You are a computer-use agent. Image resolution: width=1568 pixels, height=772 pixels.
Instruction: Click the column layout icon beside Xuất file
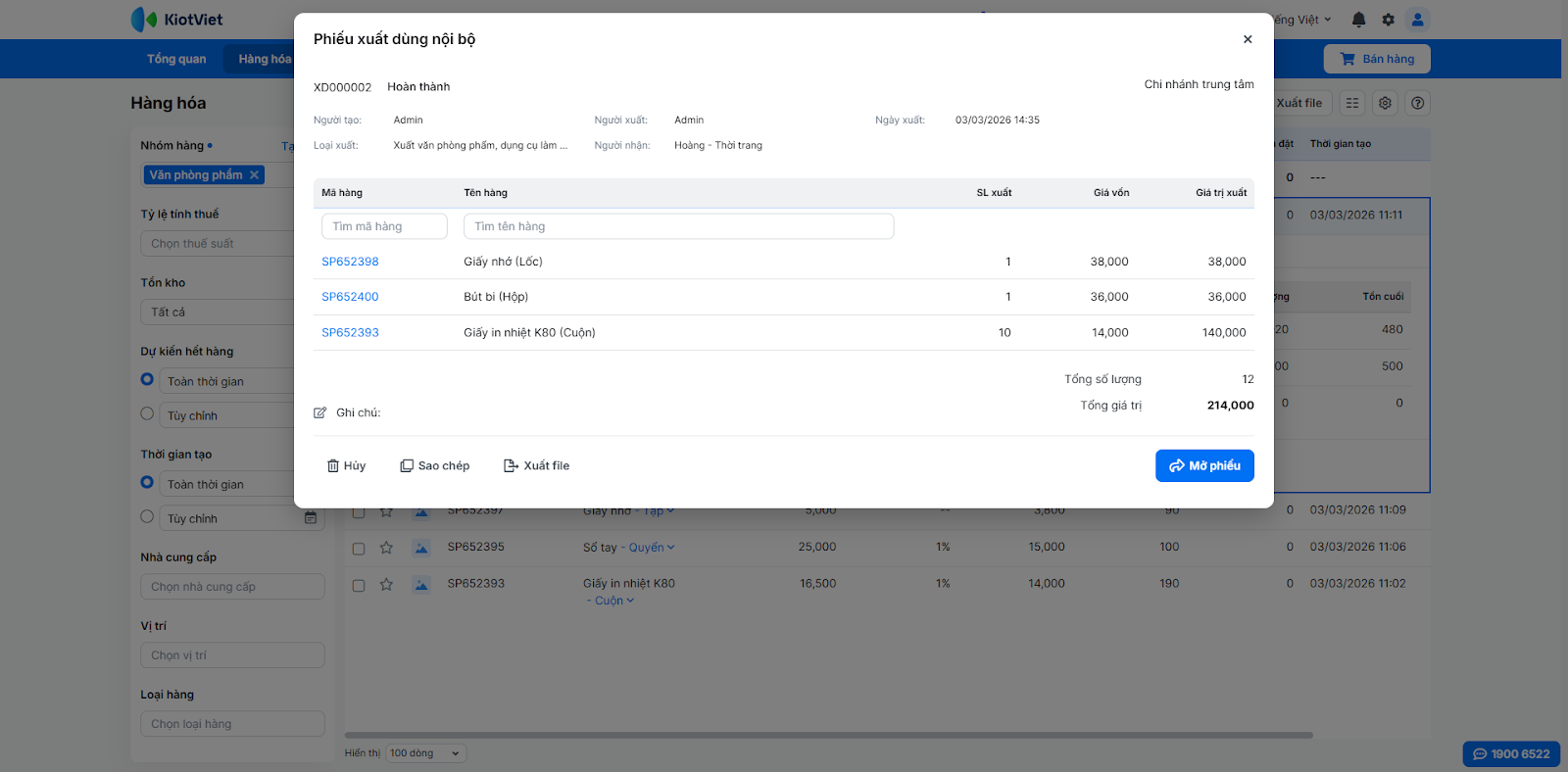(1352, 103)
